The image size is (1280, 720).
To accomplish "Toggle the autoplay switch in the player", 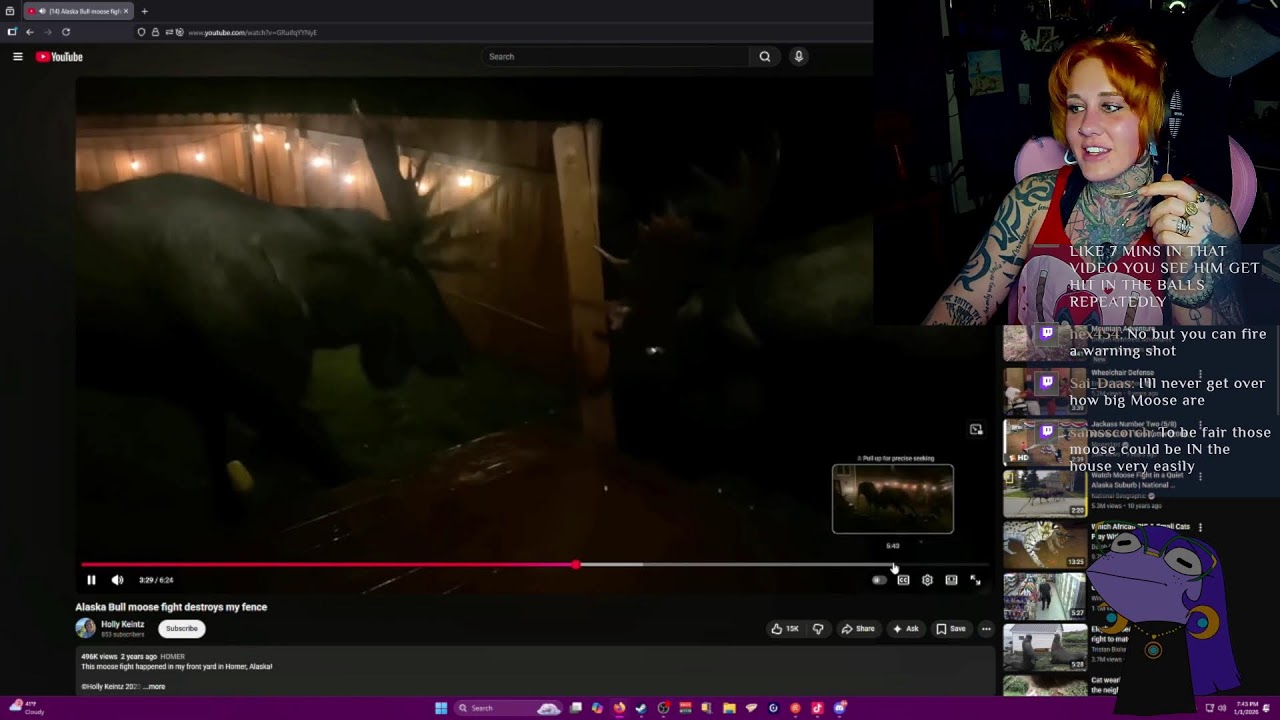I will tap(879, 580).
